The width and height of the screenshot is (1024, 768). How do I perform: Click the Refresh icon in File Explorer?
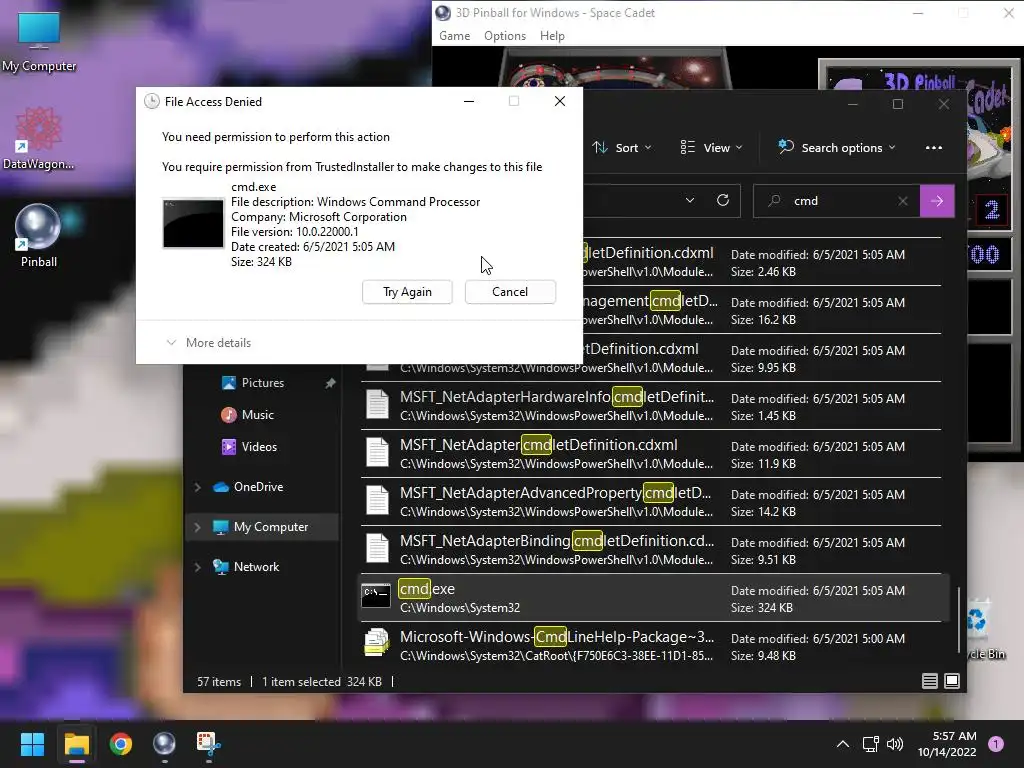click(x=723, y=200)
